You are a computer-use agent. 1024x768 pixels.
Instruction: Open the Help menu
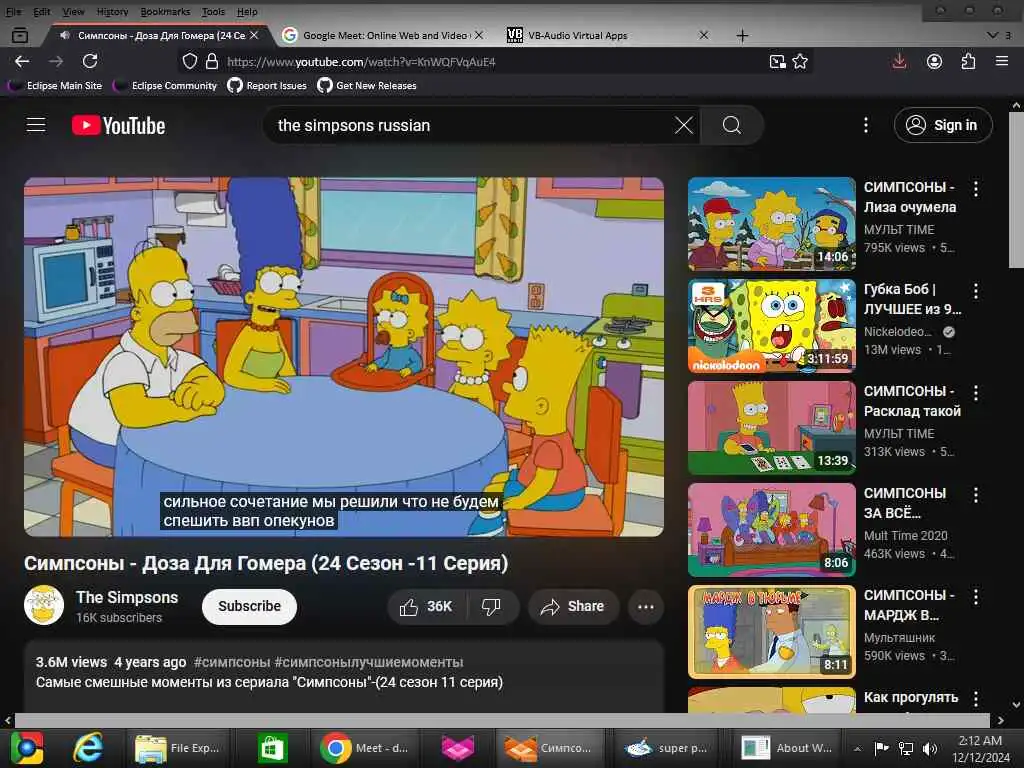click(x=247, y=11)
